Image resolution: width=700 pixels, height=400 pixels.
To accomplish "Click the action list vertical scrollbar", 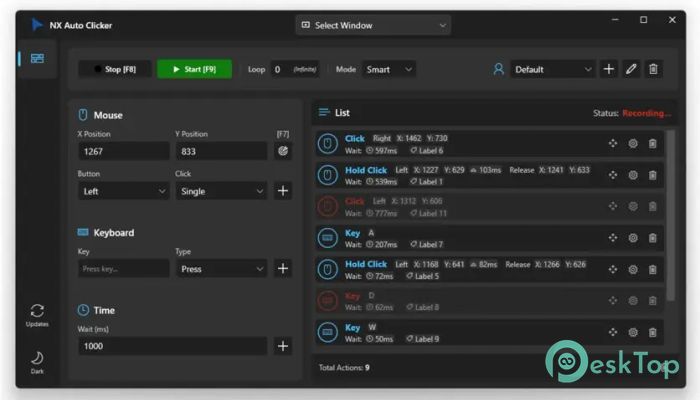I will (671, 215).
